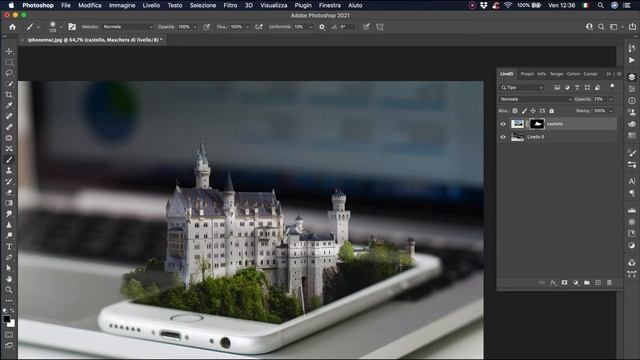The height and width of the screenshot is (360, 640).
Task: Toggle type layers filter
Action: click(x=577, y=87)
